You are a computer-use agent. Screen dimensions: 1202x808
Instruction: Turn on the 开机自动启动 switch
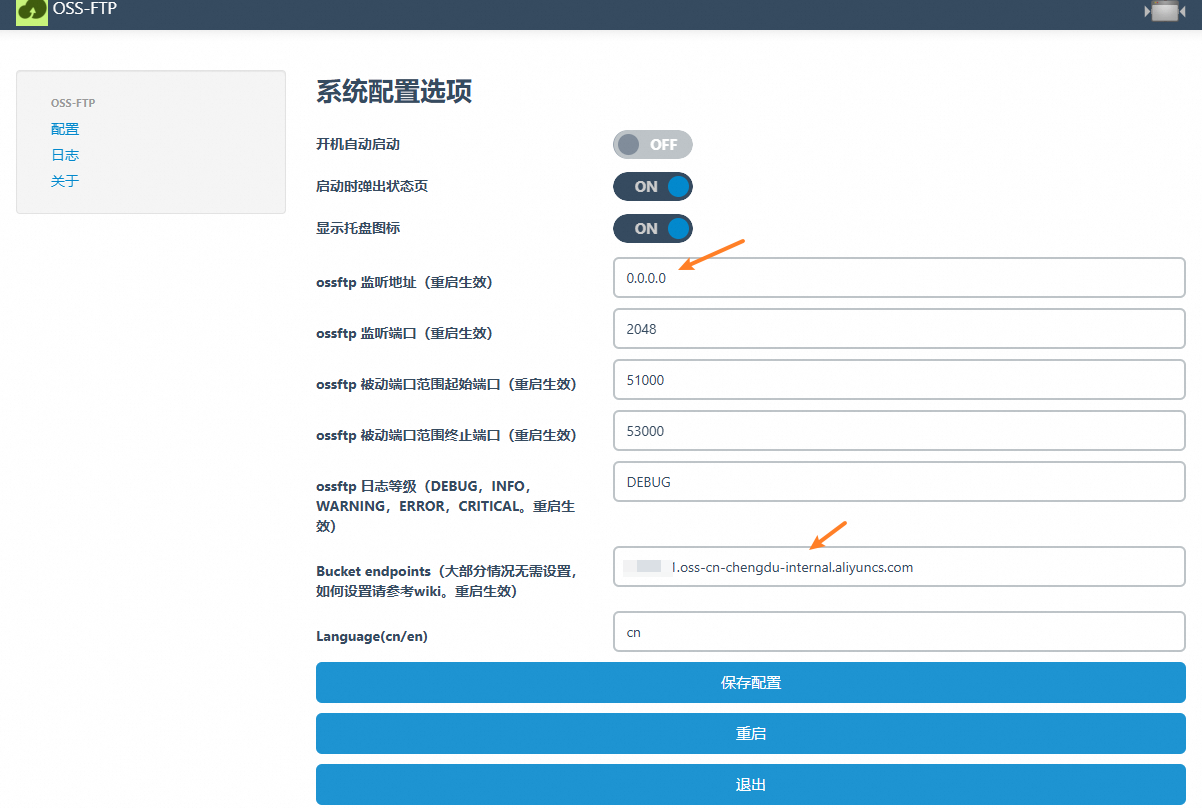(x=653, y=144)
